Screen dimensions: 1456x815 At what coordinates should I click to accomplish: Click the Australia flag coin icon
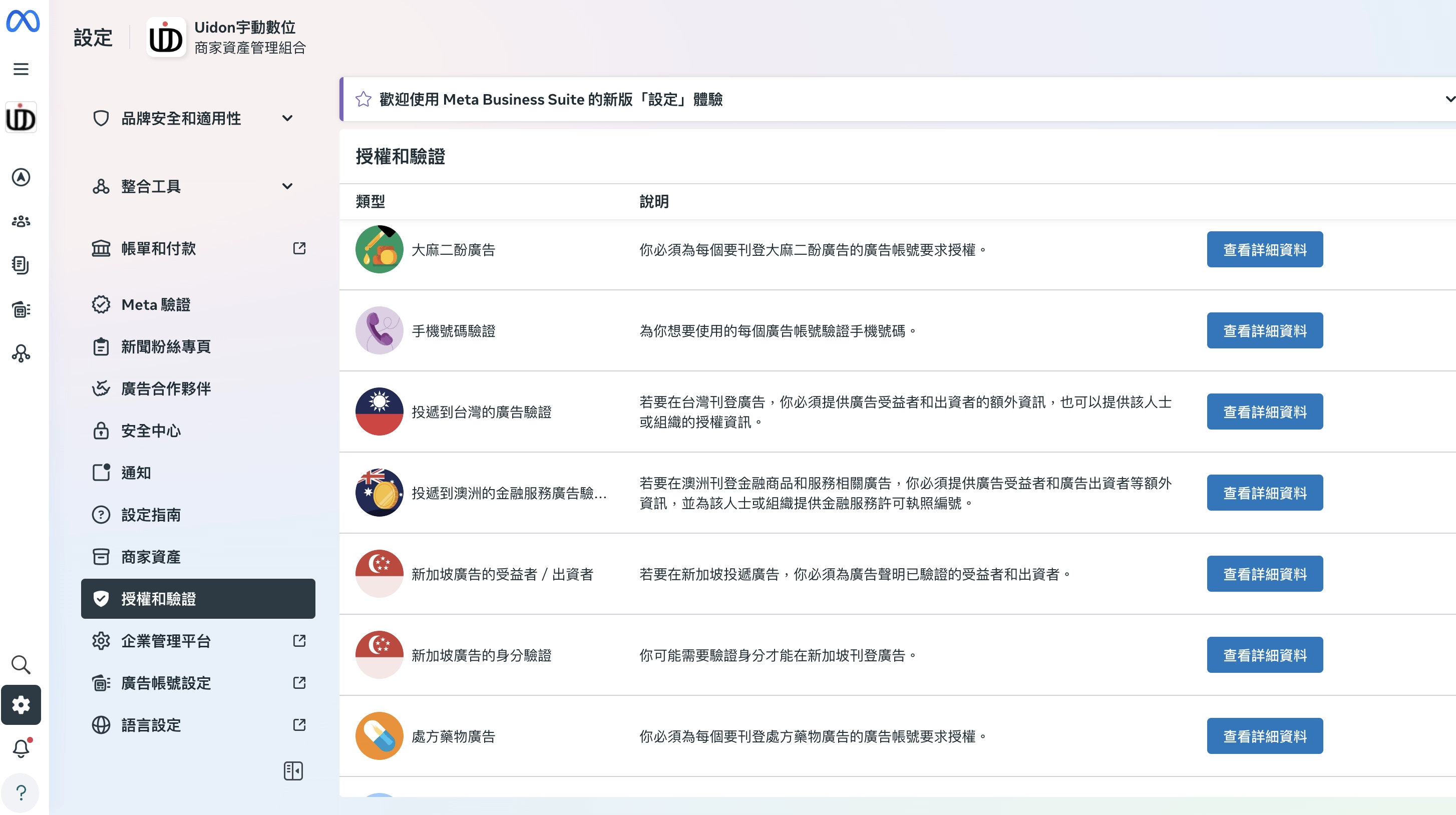379,493
